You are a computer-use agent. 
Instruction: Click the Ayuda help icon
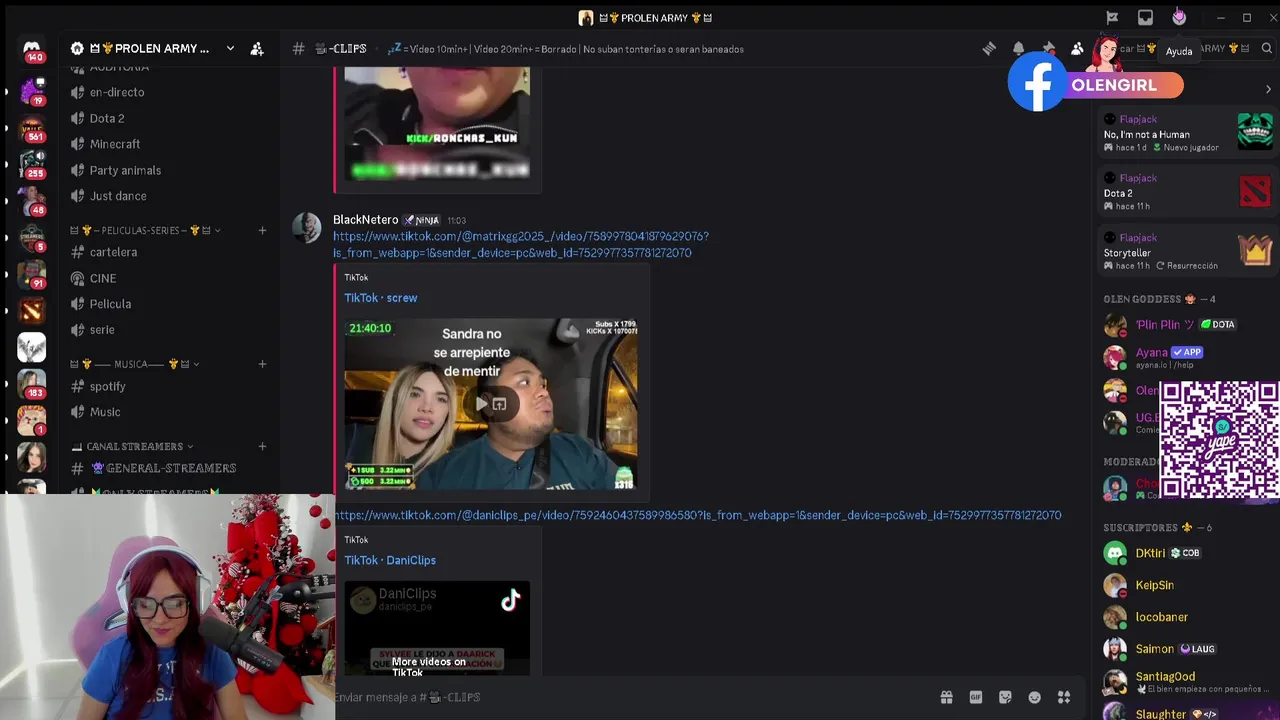[x=1179, y=17]
